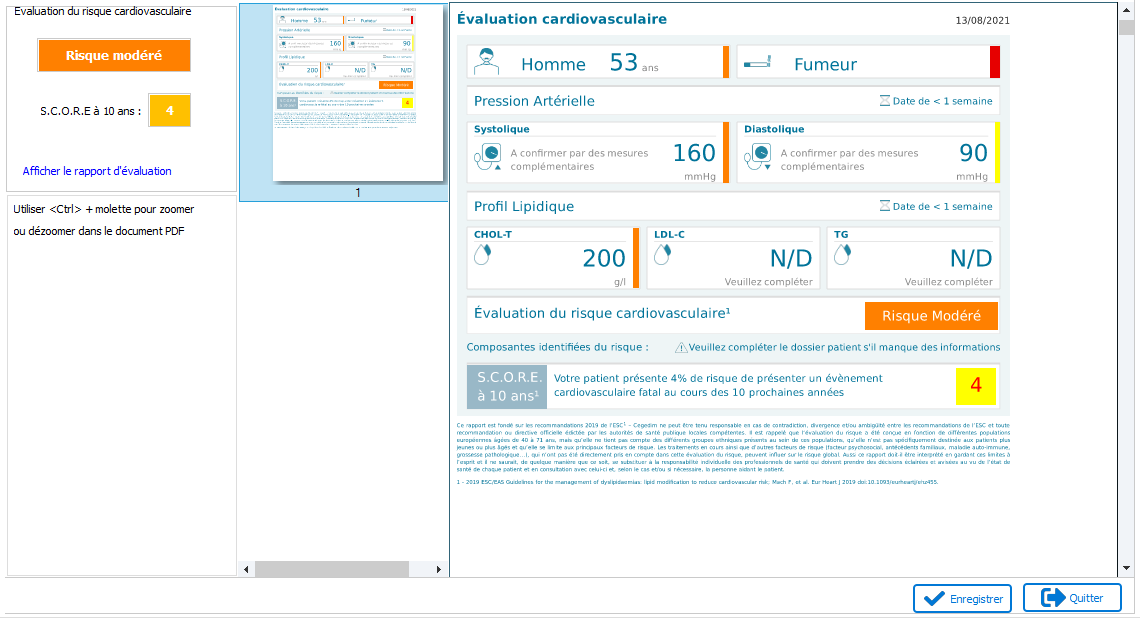Click the warning triangle beside missing information notice
Viewport: 1140px width, 618px height.
coord(681,348)
